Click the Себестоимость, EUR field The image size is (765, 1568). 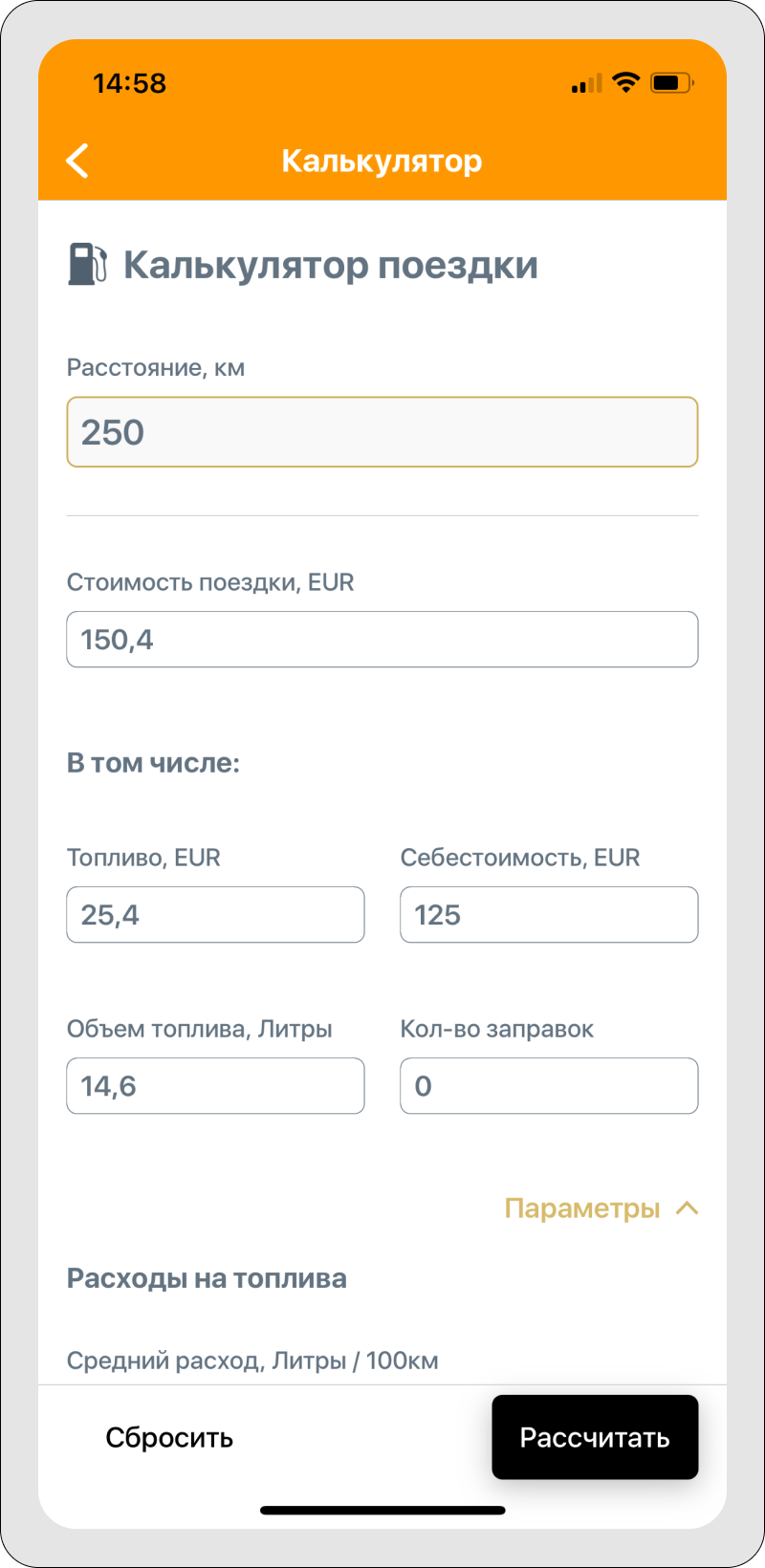click(549, 915)
